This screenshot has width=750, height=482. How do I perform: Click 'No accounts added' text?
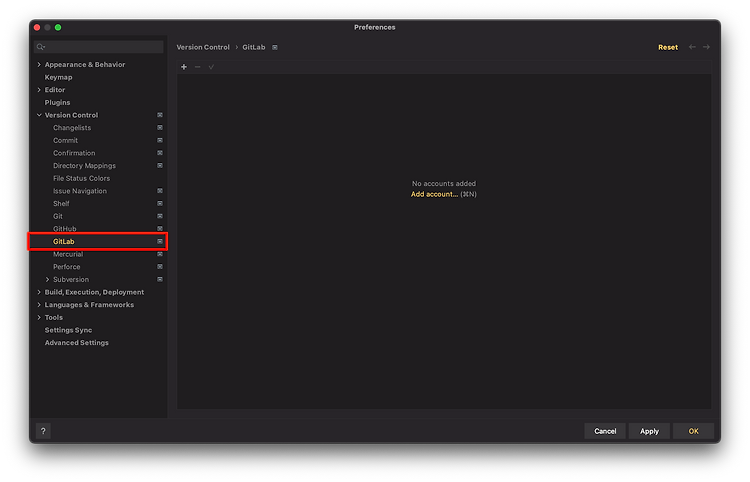tap(444, 184)
